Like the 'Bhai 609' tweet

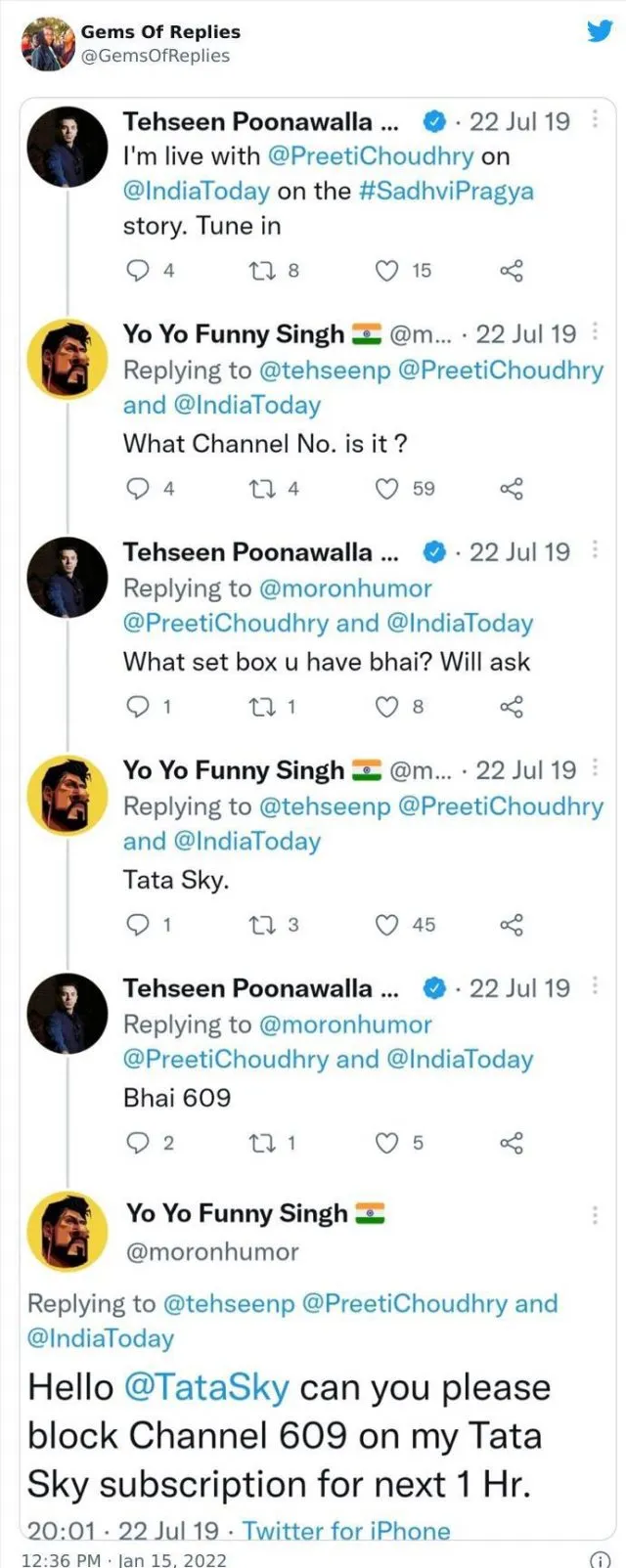[x=385, y=1143]
